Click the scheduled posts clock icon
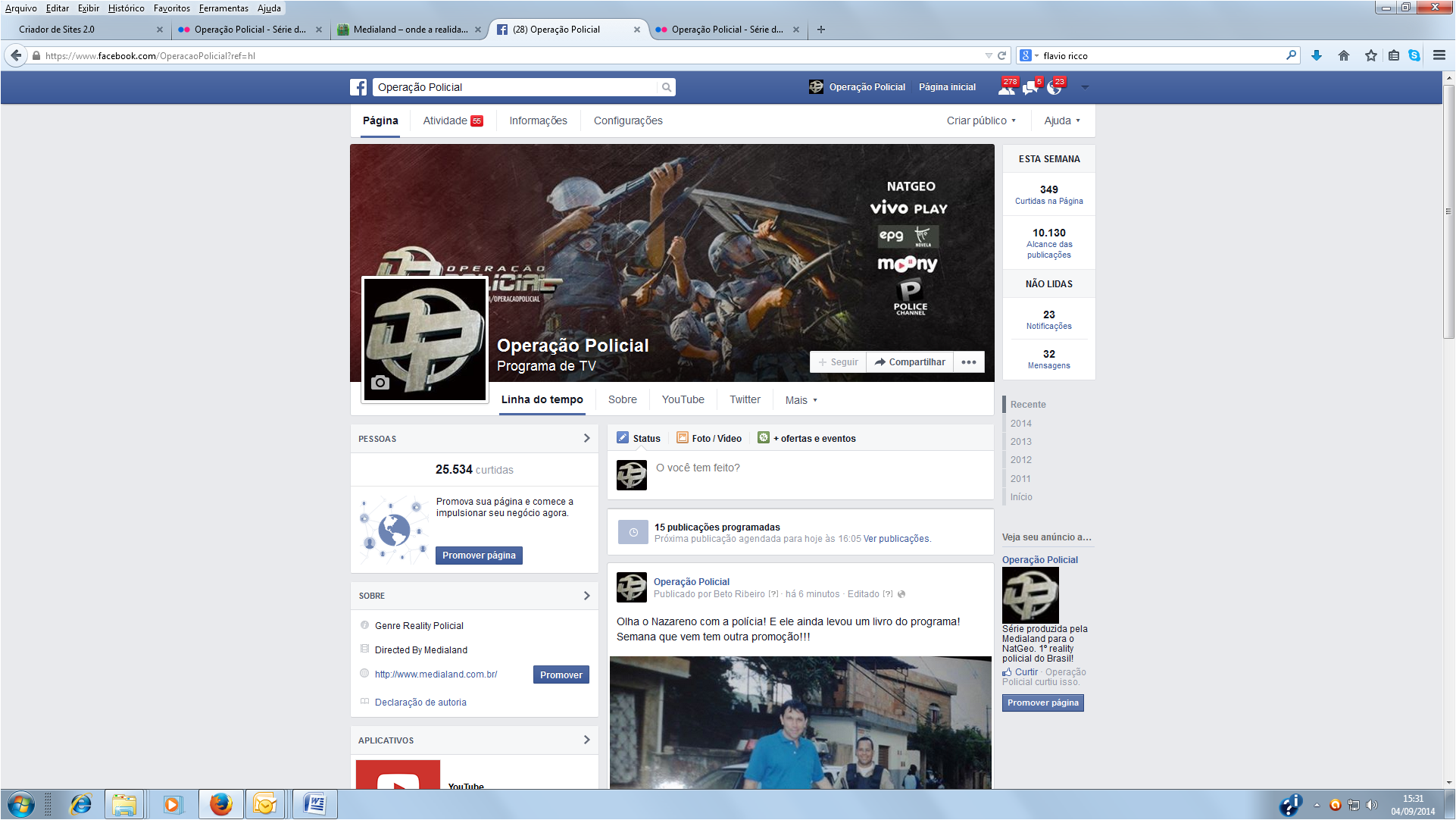The height and width of the screenshot is (820, 1456). (633, 532)
